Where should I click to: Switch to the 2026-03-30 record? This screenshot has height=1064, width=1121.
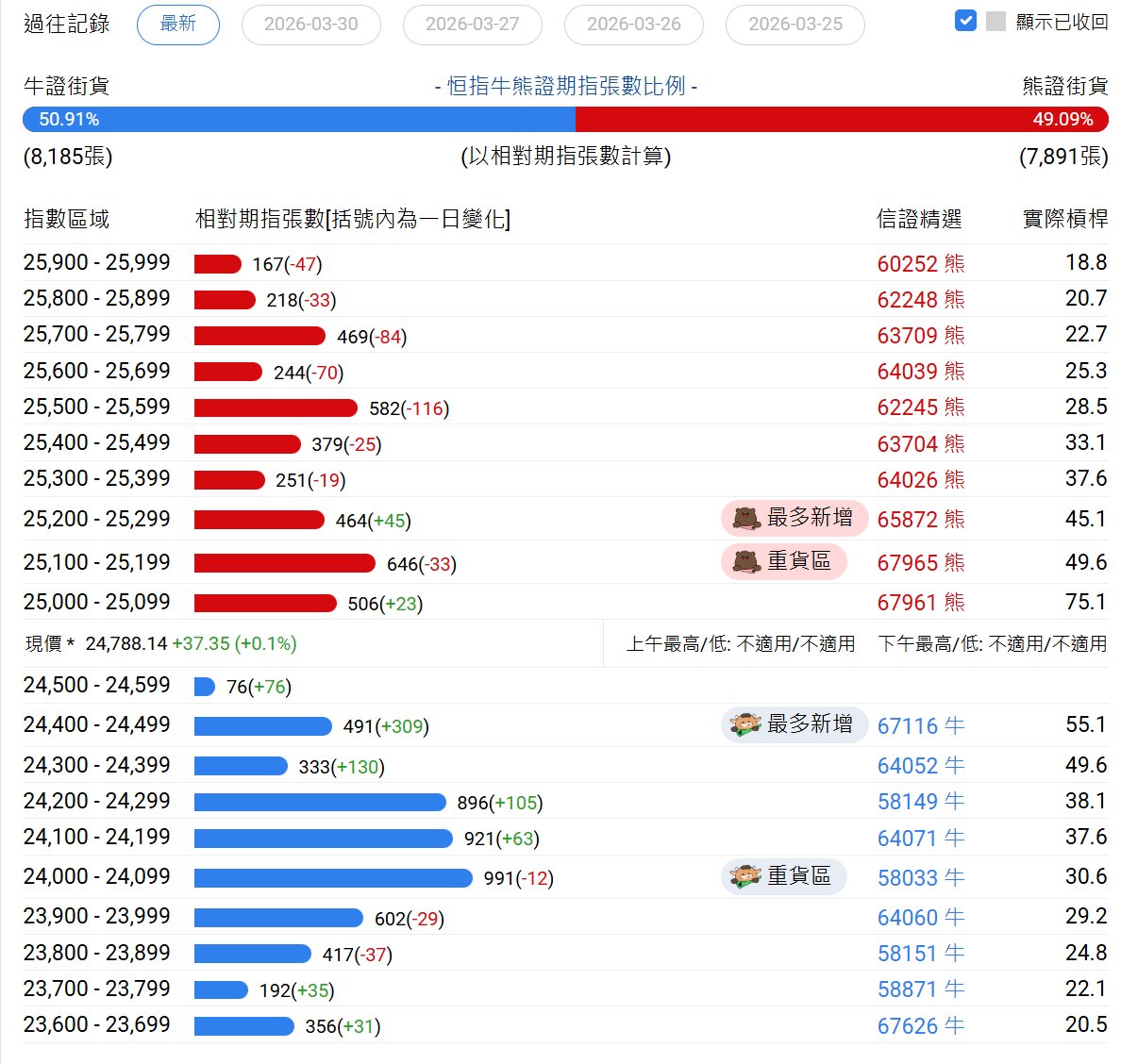[310, 25]
